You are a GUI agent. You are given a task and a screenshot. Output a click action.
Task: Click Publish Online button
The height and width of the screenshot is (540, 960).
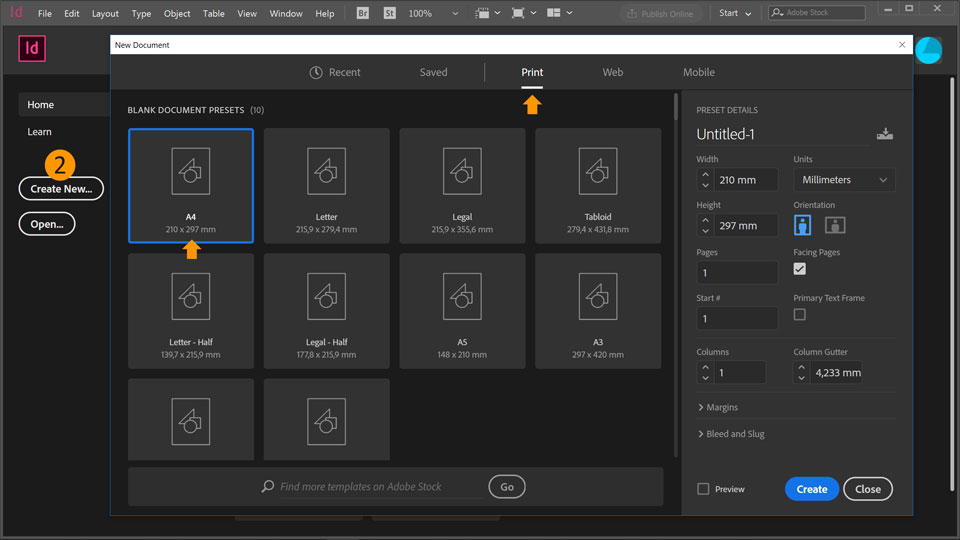(x=660, y=13)
